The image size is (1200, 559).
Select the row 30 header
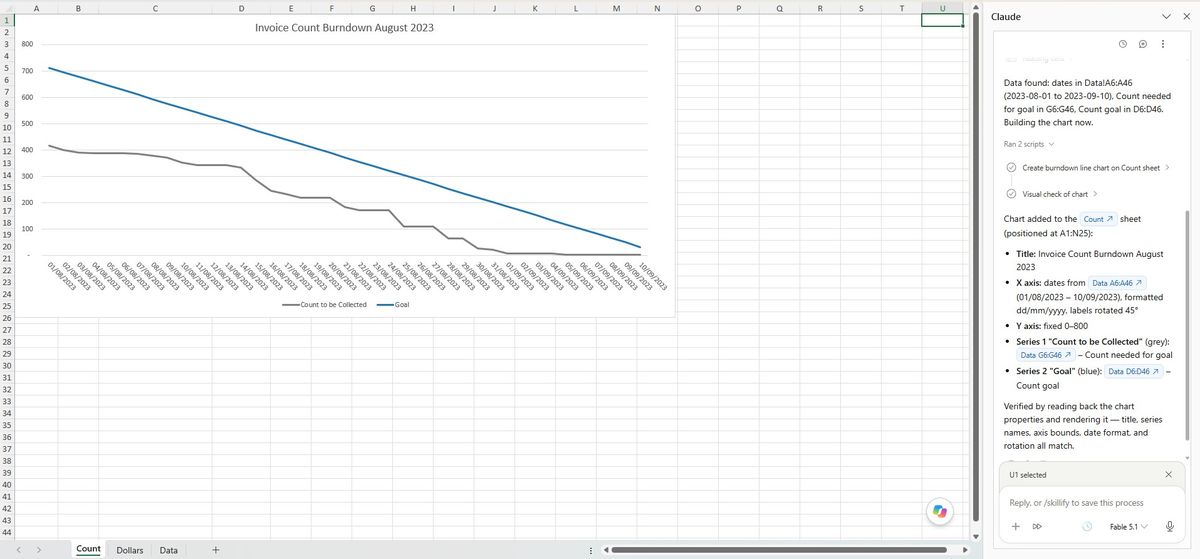point(6,365)
